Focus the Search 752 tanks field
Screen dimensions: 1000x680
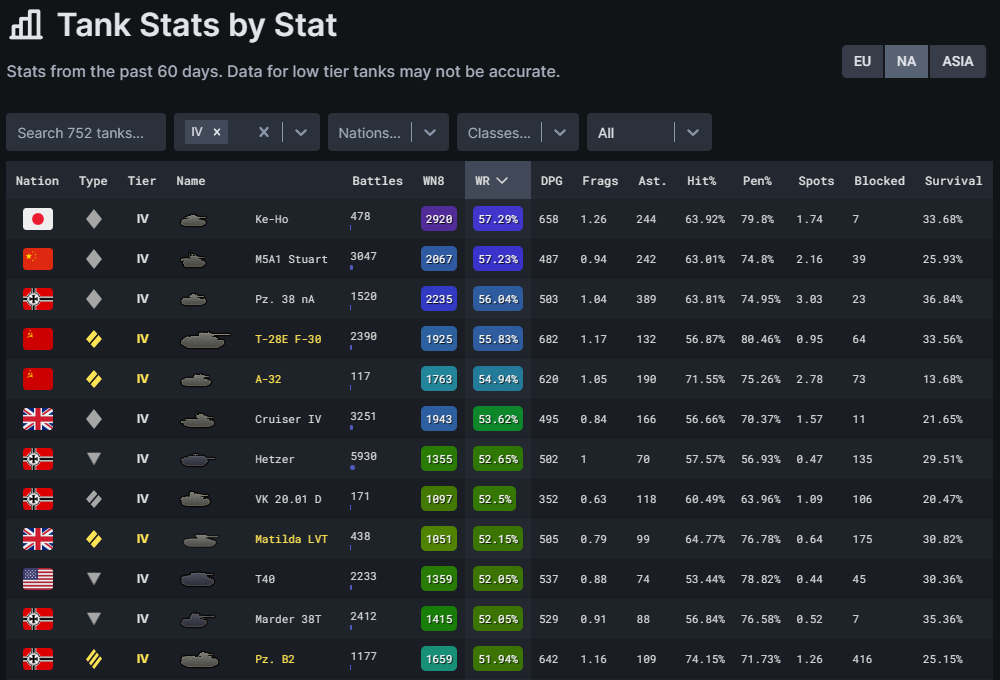[x=86, y=132]
